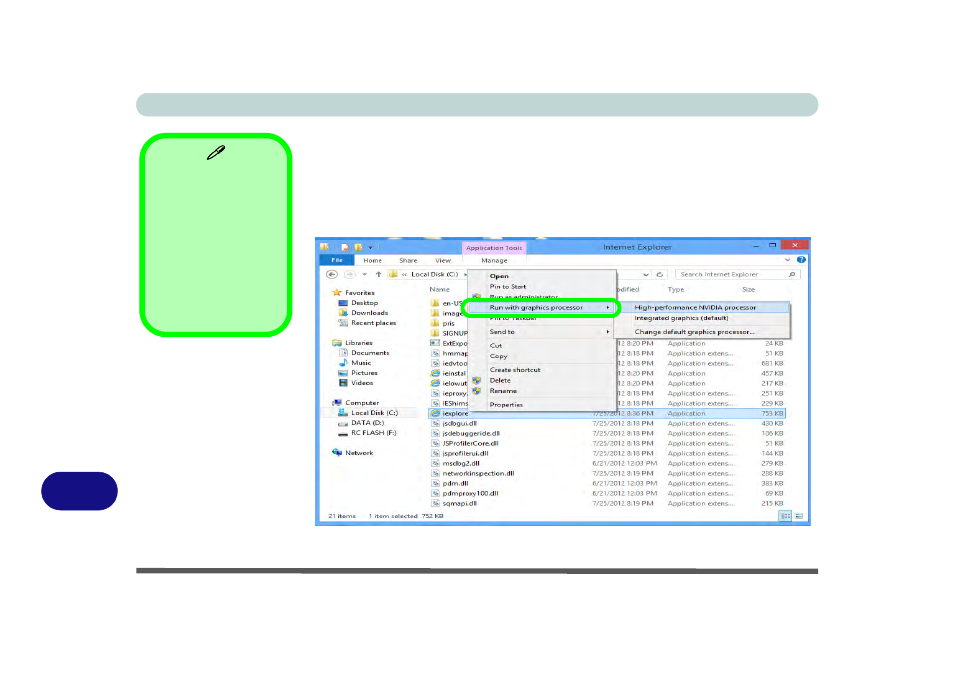Choose Change default graphics processor...
Screen dimensions: 954x673
[x=703, y=332]
